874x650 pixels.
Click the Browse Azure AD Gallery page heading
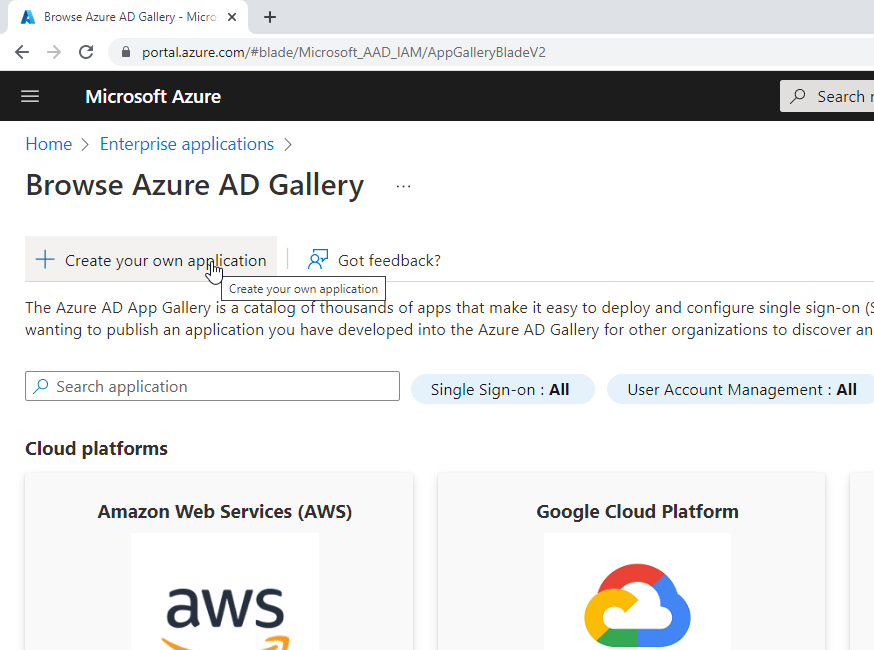(195, 185)
